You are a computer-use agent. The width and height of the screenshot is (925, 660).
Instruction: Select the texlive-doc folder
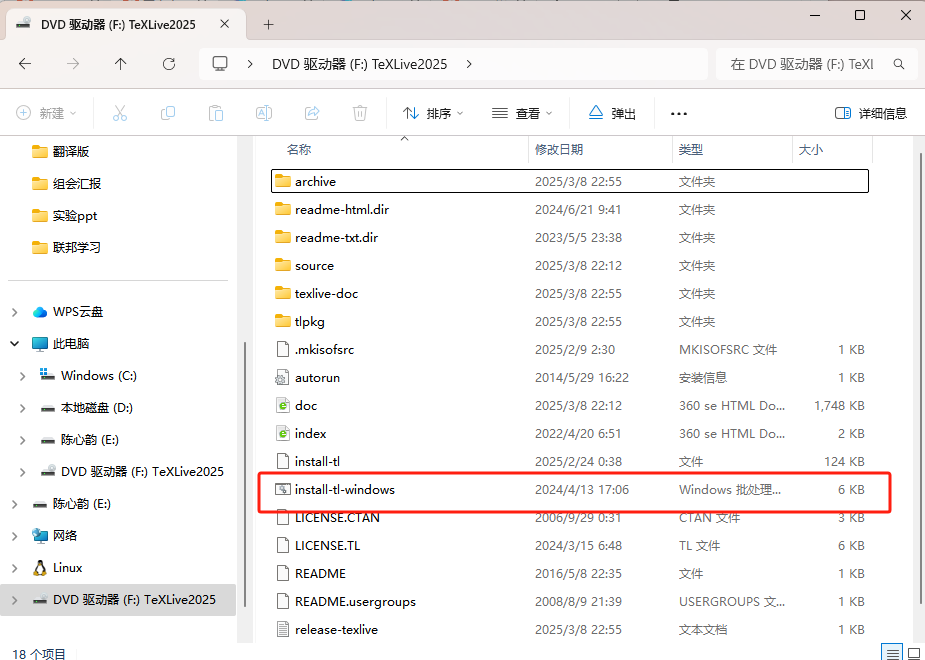point(570,293)
